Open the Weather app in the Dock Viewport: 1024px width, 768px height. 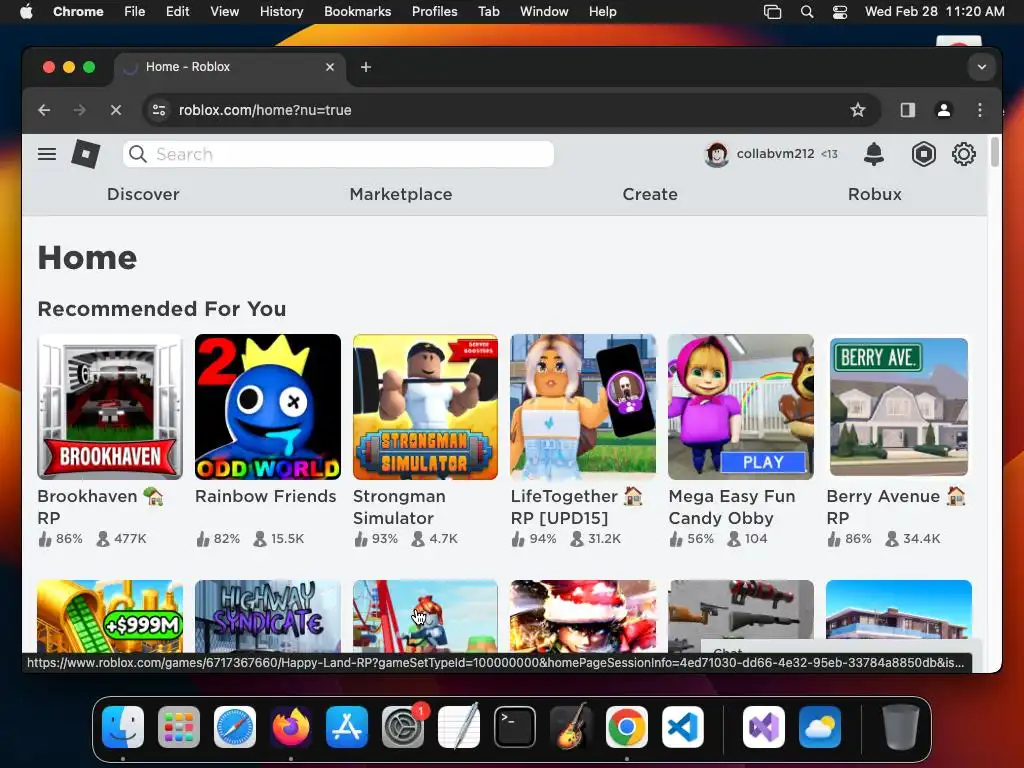tap(820, 727)
